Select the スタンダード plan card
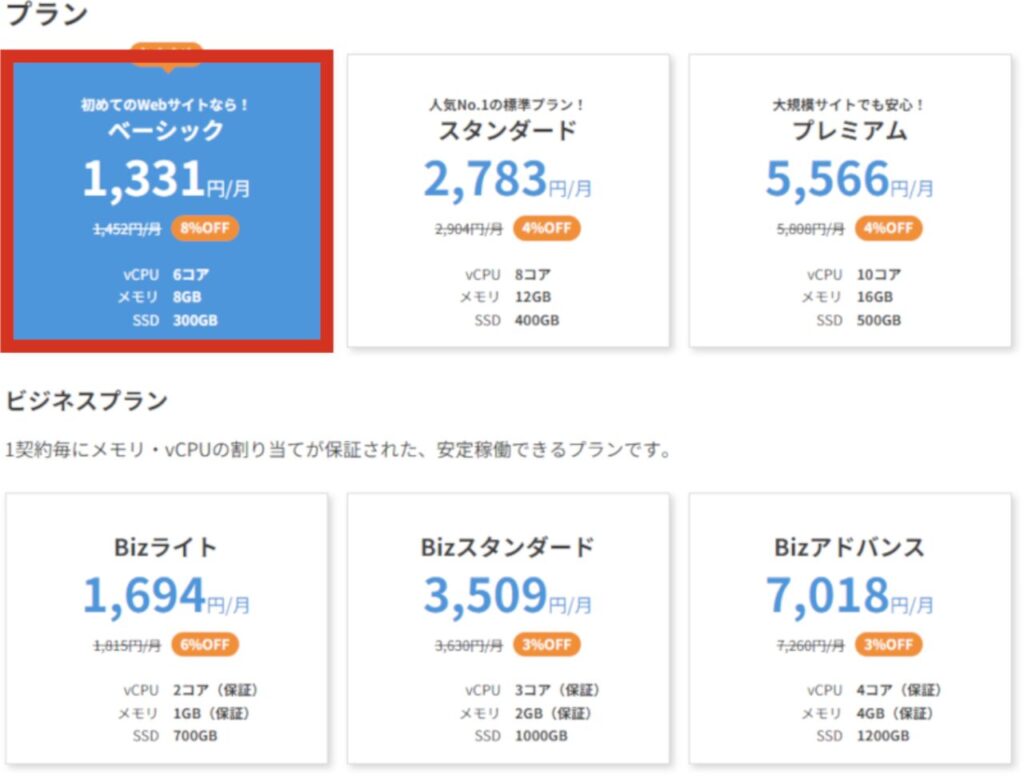 [x=510, y=200]
